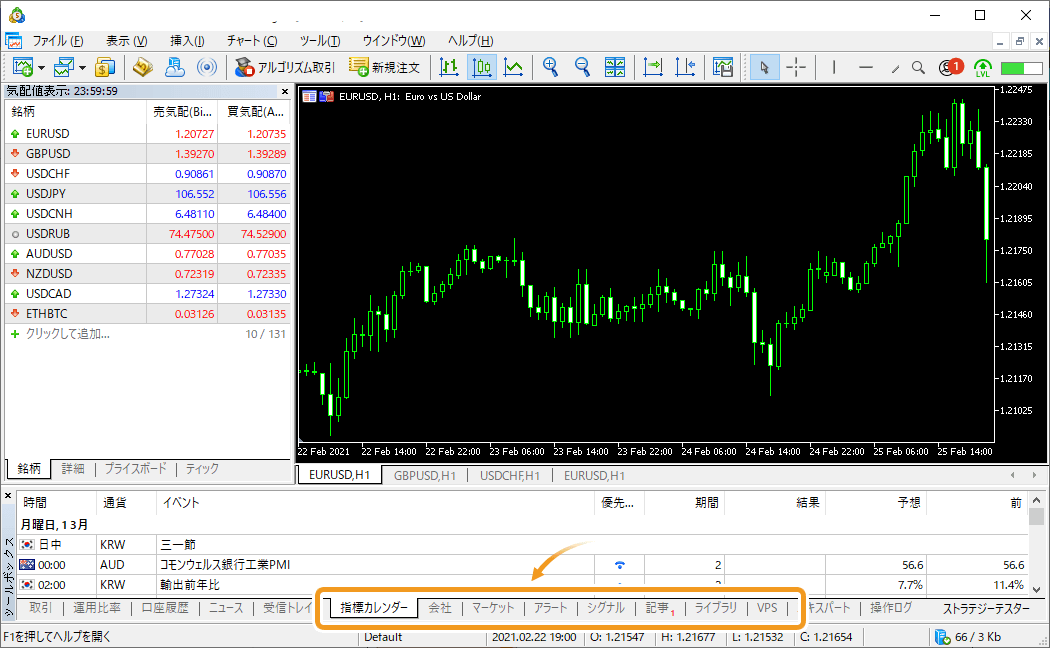Tile chart windows with grid icon
This screenshot has width=1050, height=648.
click(615, 67)
